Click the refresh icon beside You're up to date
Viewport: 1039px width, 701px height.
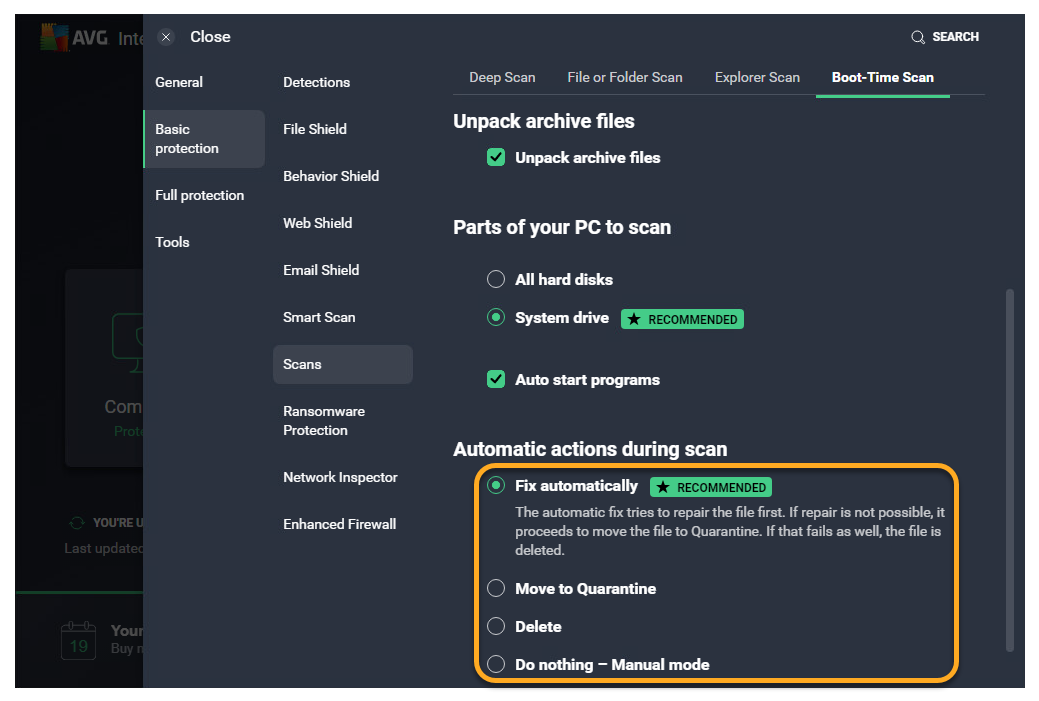(x=76, y=523)
